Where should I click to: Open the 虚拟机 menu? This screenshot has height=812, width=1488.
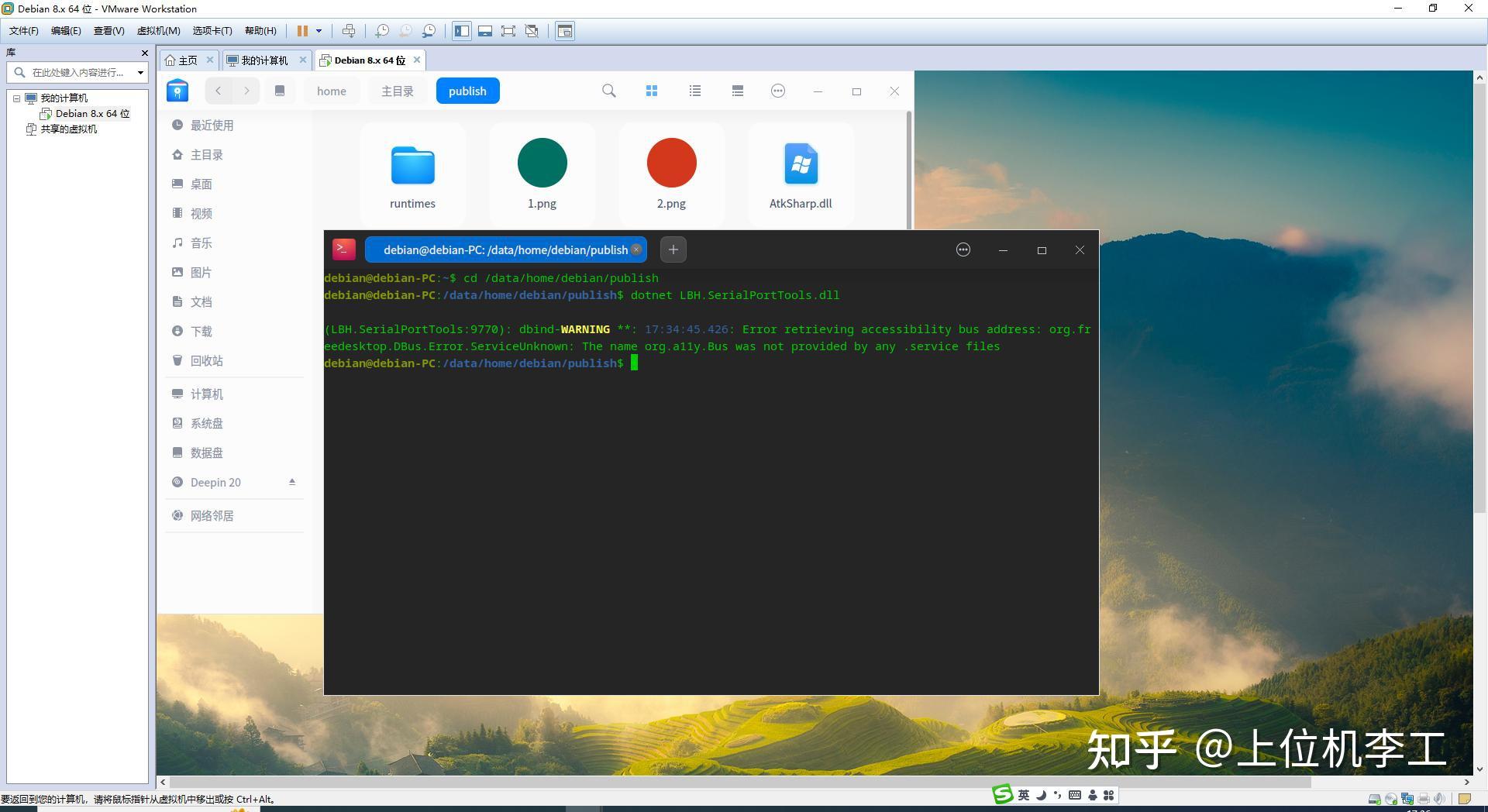(157, 30)
